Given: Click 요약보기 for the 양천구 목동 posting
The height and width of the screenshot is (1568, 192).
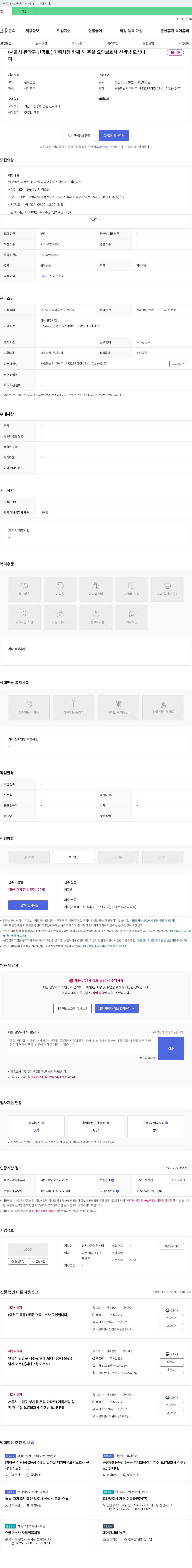Looking at the screenshot, I should [x=172, y=1318].
